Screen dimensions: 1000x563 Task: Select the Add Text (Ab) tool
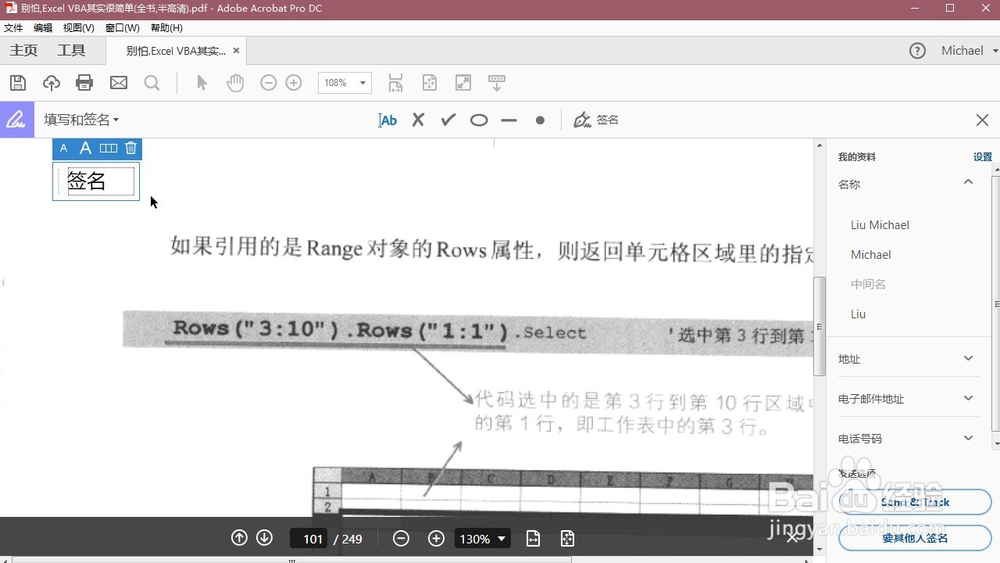[x=387, y=120]
